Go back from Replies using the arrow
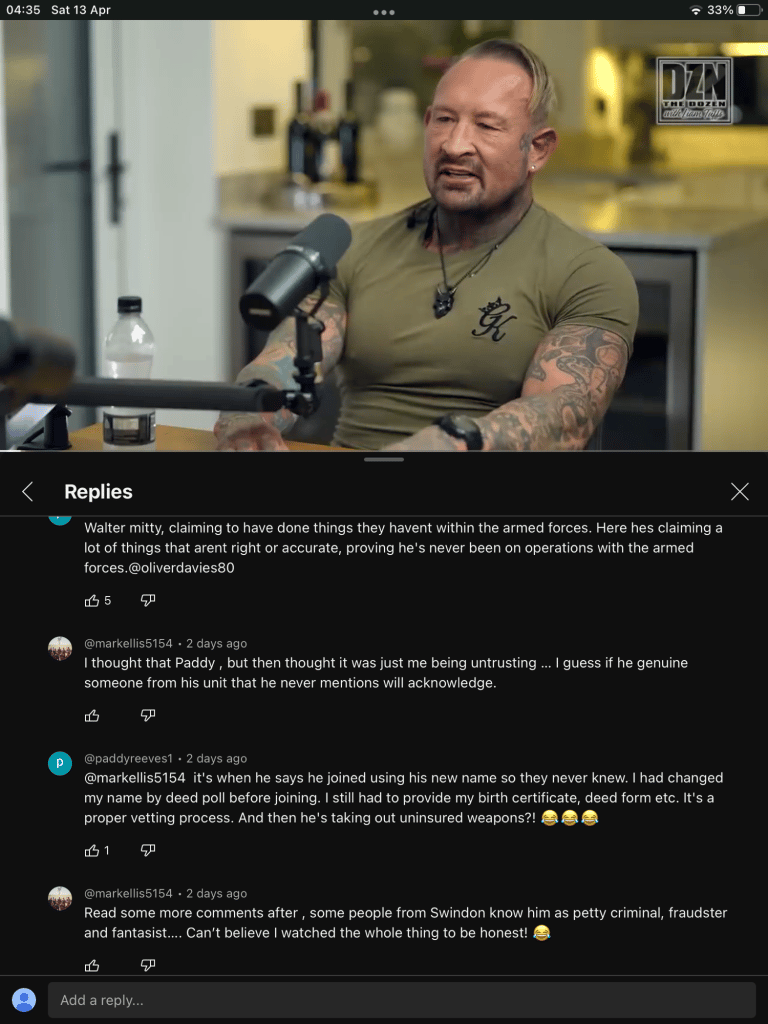768x1024 pixels. 27,492
